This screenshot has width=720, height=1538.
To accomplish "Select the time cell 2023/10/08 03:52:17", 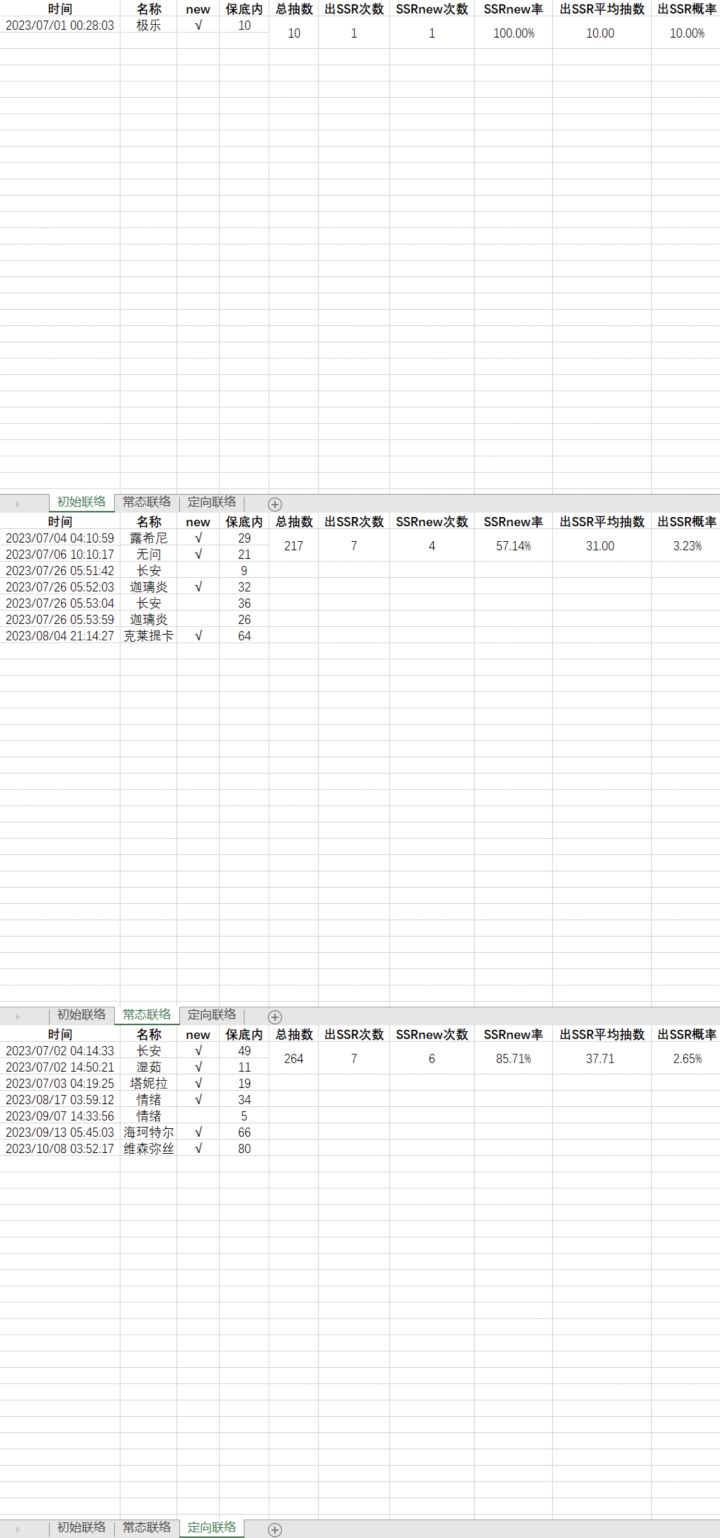I will (x=60, y=1149).
